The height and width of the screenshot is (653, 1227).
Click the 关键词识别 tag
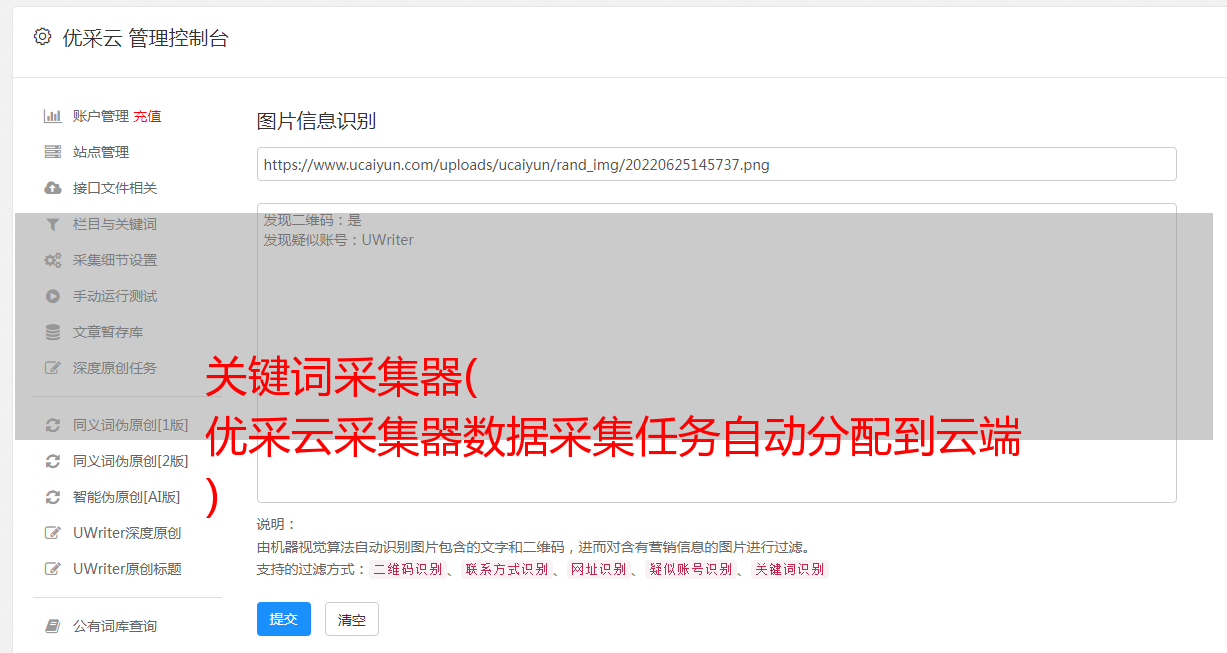click(x=789, y=569)
